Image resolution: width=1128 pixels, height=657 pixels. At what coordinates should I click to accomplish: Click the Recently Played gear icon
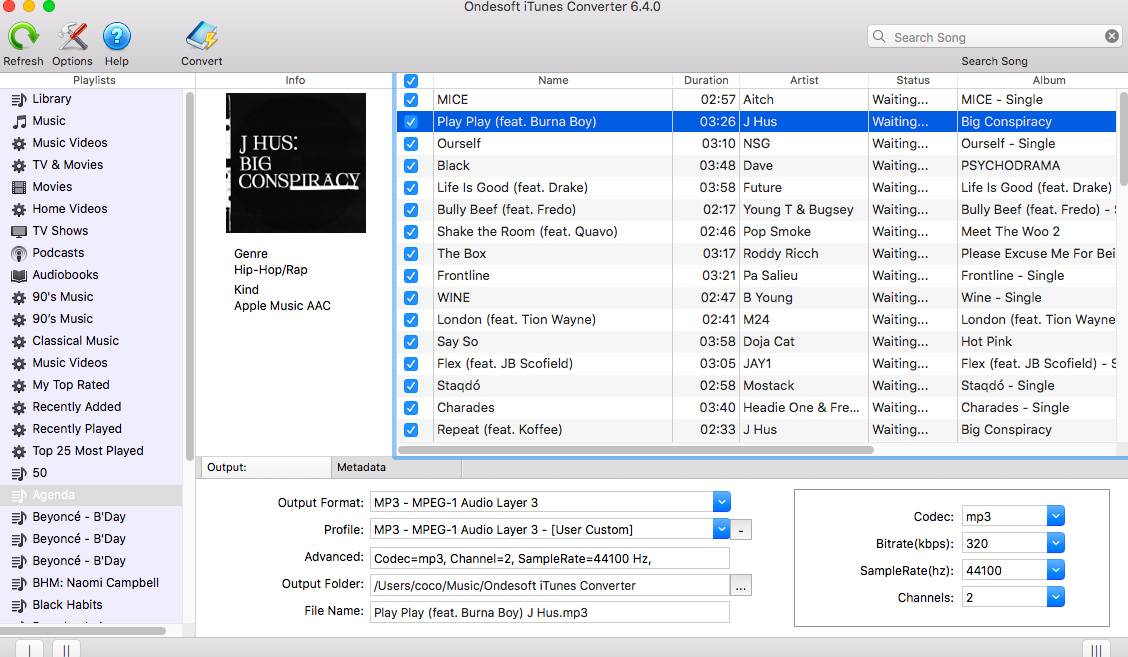coord(19,429)
